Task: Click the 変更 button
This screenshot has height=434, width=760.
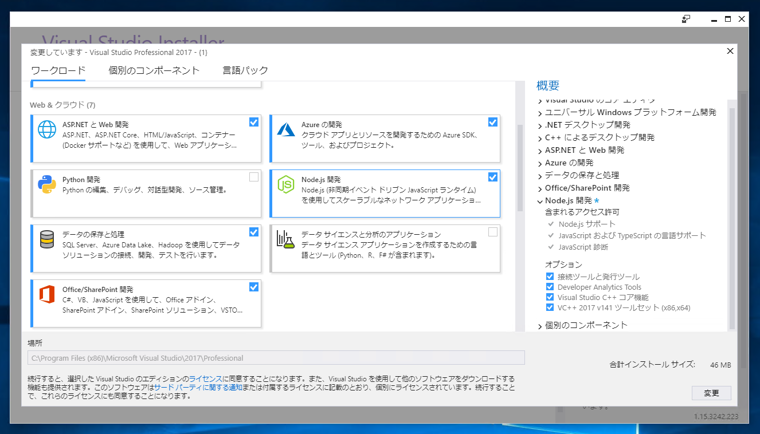Action: [711, 393]
